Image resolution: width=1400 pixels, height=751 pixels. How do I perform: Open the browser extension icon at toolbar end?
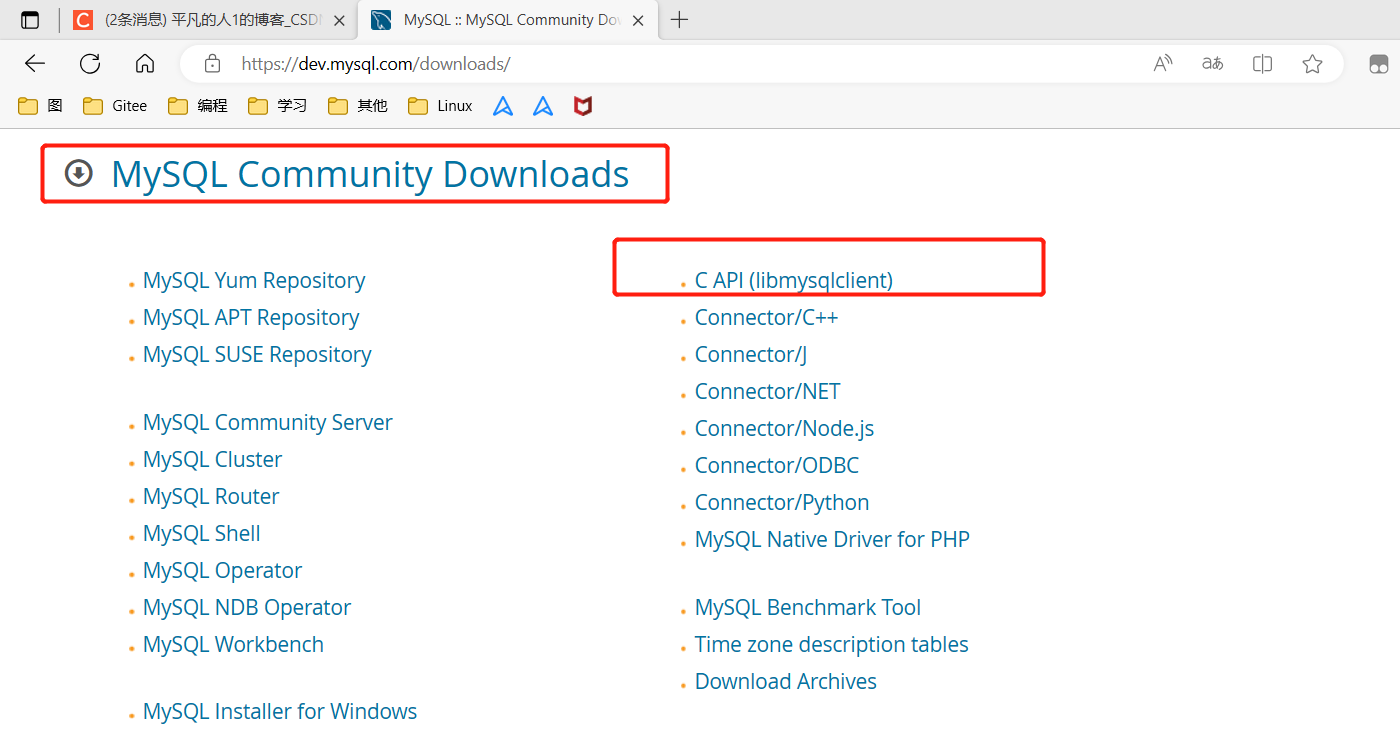pyautogui.click(x=1379, y=64)
